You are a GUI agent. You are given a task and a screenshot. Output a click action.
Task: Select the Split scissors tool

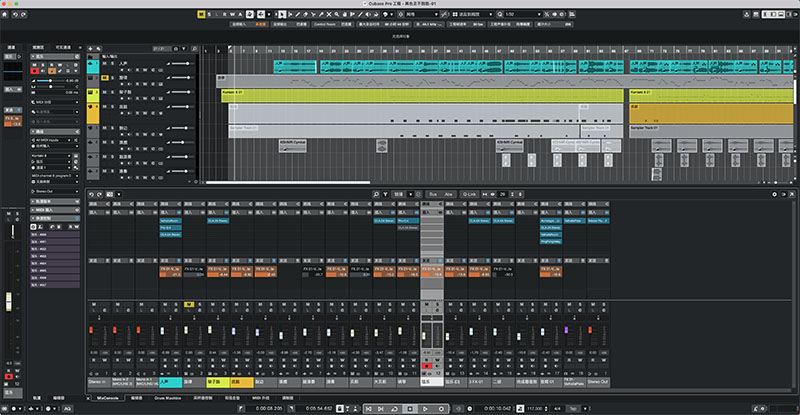[313, 14]
